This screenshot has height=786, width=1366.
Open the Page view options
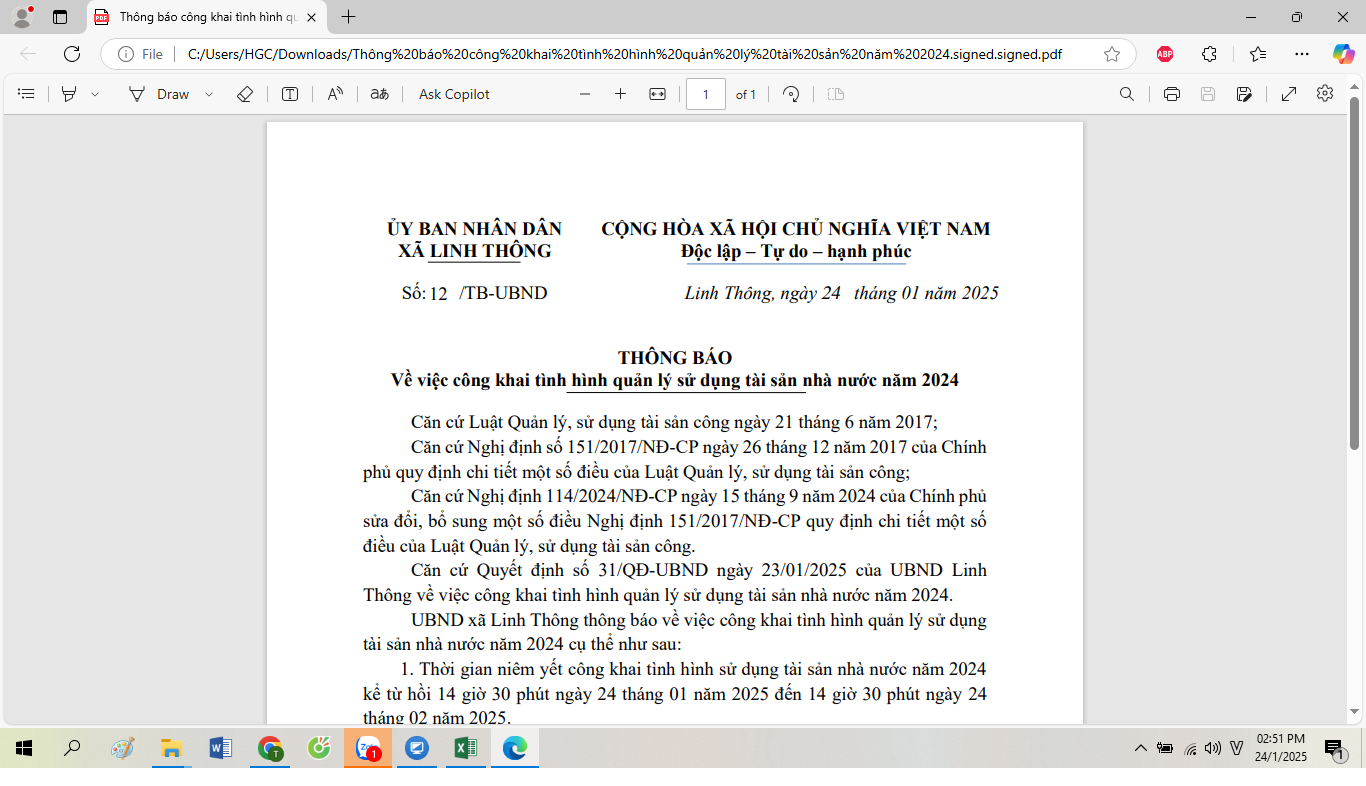click(836, 94)
